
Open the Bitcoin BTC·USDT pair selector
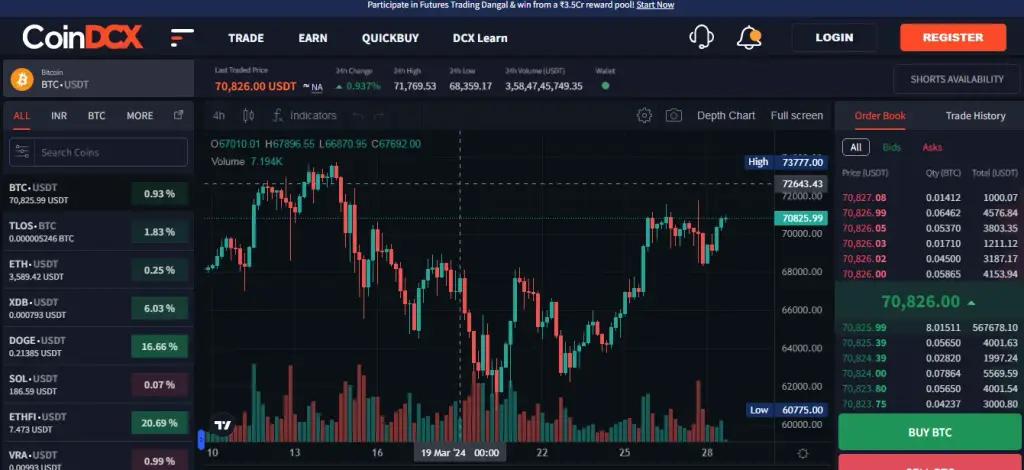click(99, 79)
